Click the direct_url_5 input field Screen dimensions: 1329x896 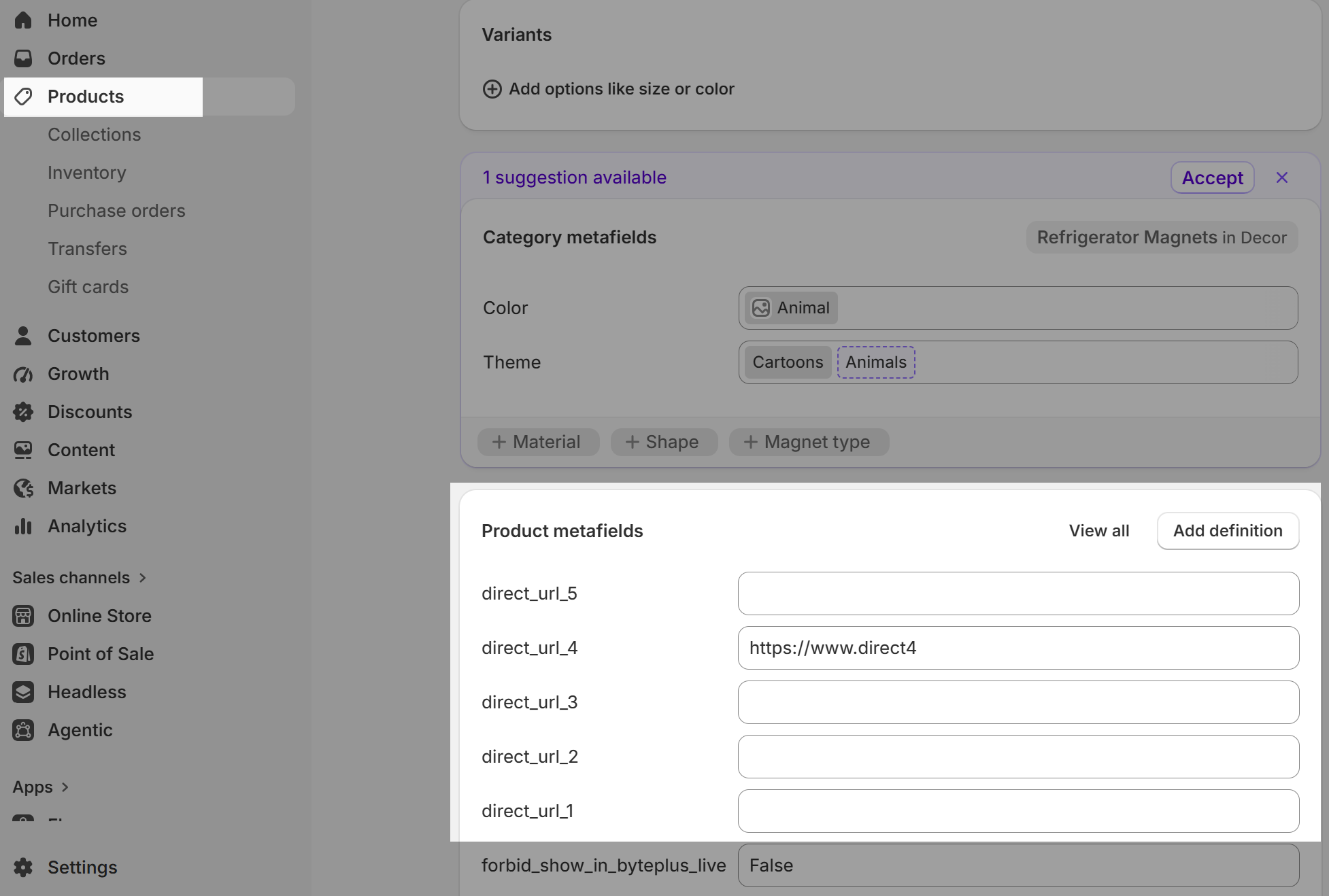(1018, 593)
